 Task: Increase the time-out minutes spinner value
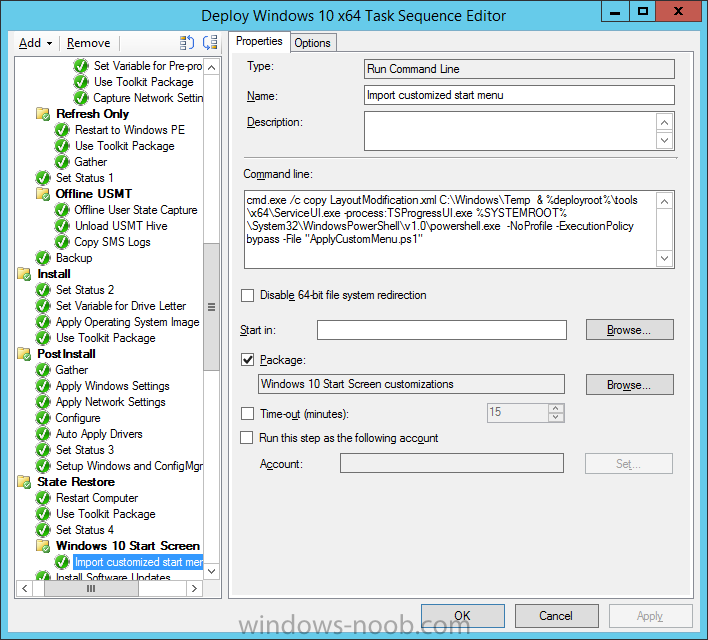556,408
